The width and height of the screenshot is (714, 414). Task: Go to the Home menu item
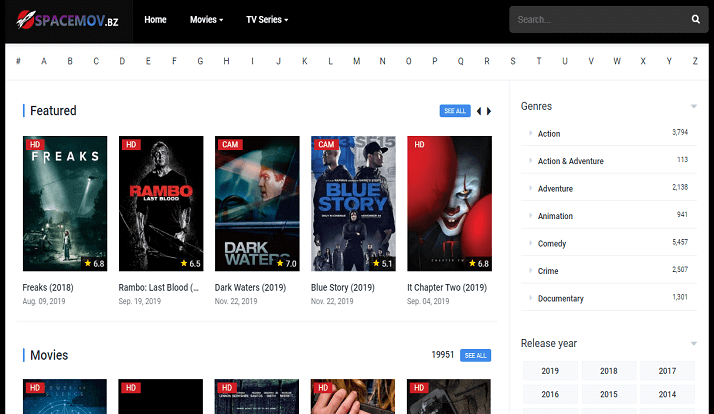[155, 20]
